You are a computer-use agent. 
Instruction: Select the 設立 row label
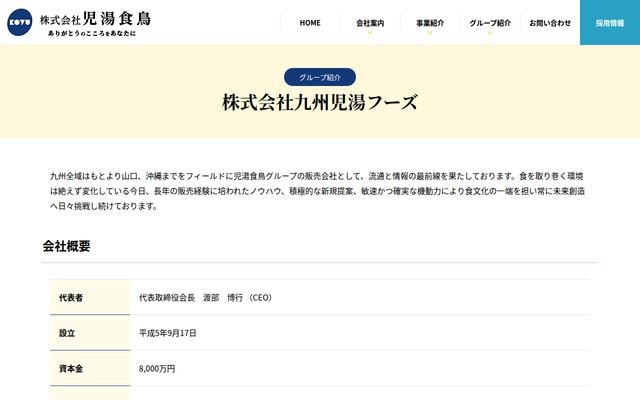[x=67, y=333]
